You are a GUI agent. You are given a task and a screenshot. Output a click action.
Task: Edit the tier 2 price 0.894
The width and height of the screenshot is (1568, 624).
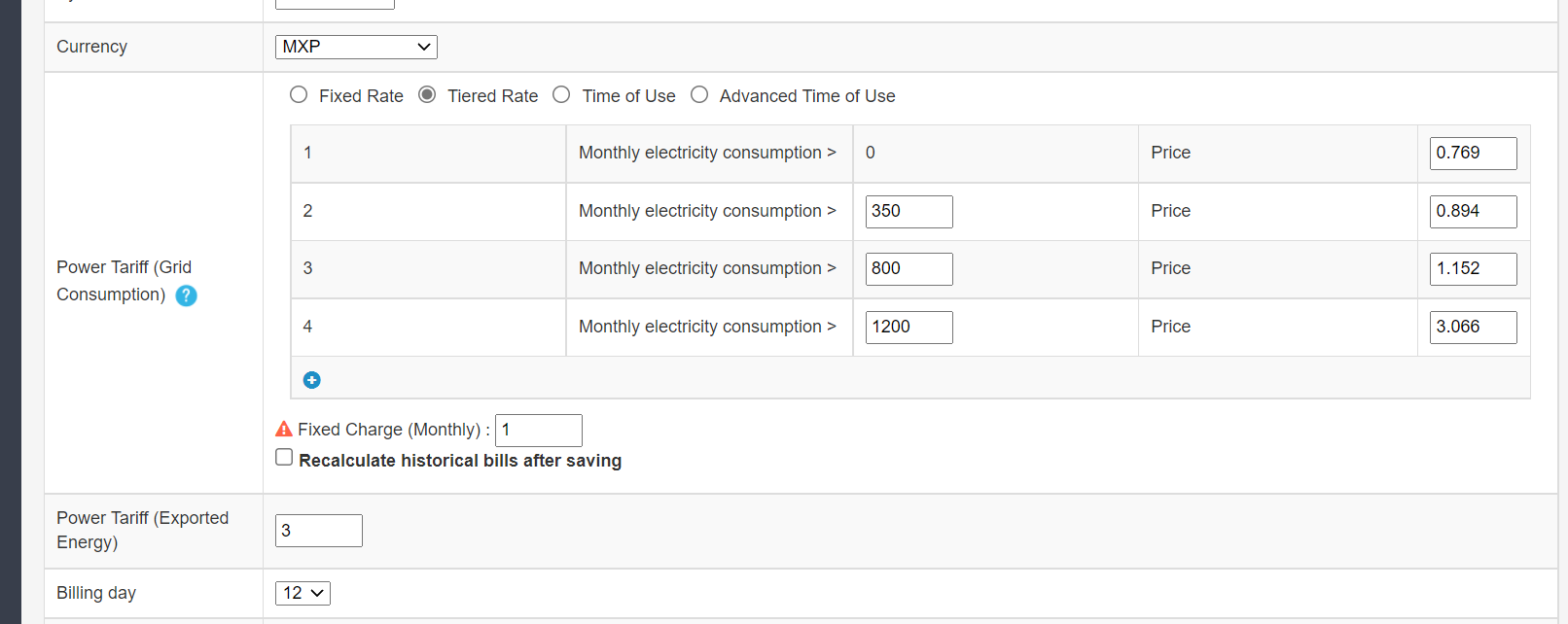(x=1473, y=211)
